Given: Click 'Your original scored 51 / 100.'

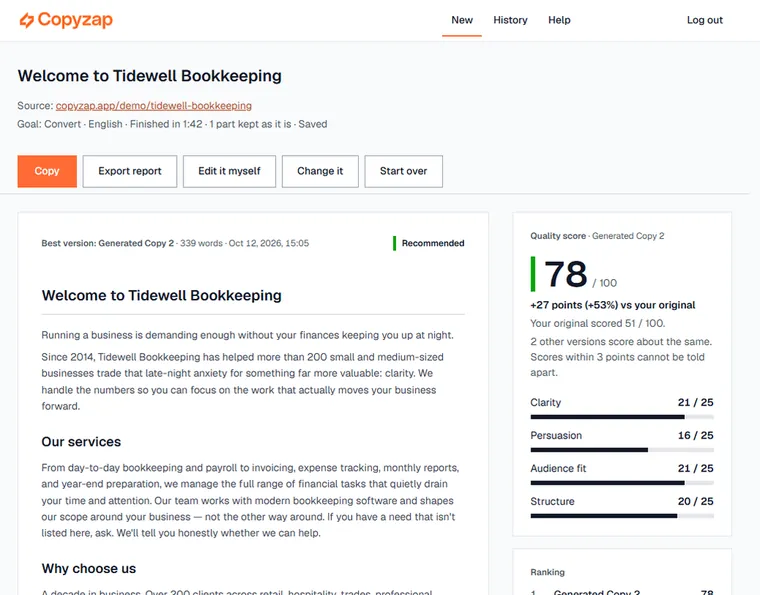Looking at the screenshot, I should tap(598, 323).
